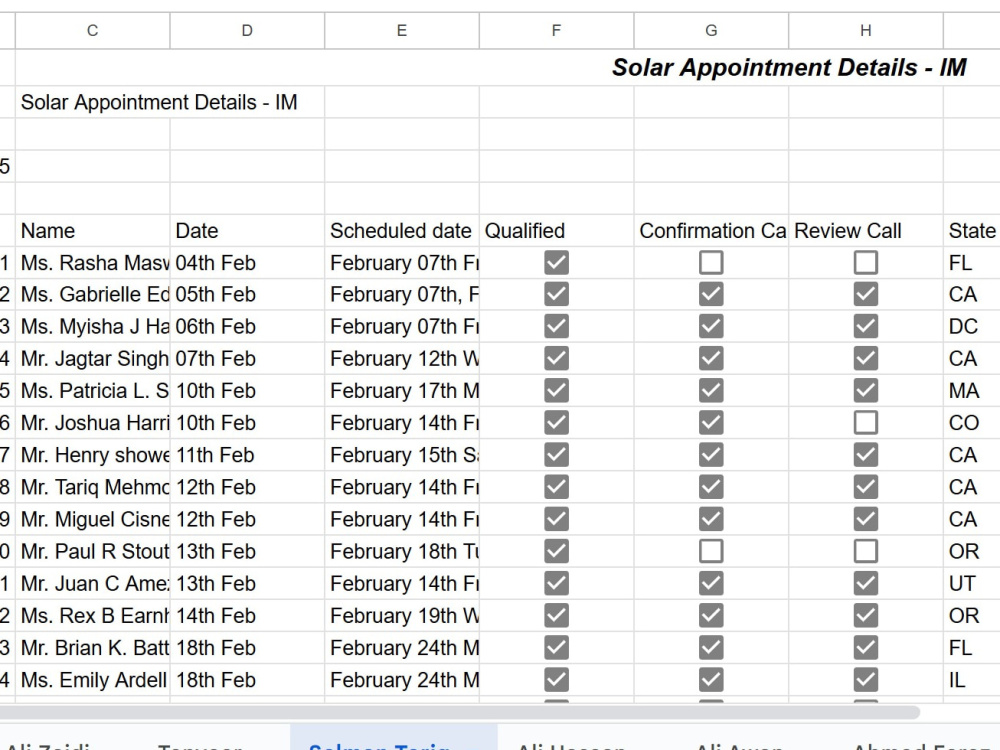Select column G header
This screenshot has height=750, width=1000.
(x=711, y=31)
